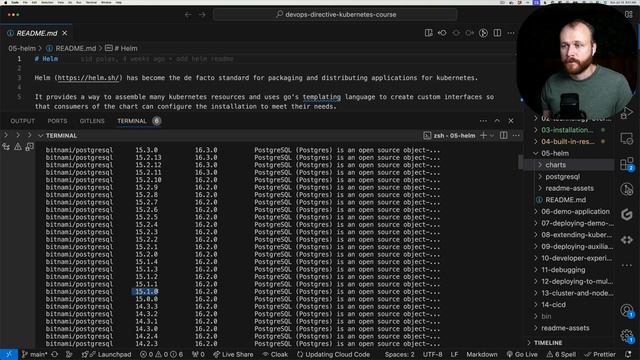Customize layout icon in title bar
The image size is (640, 360).
[629, 15]
